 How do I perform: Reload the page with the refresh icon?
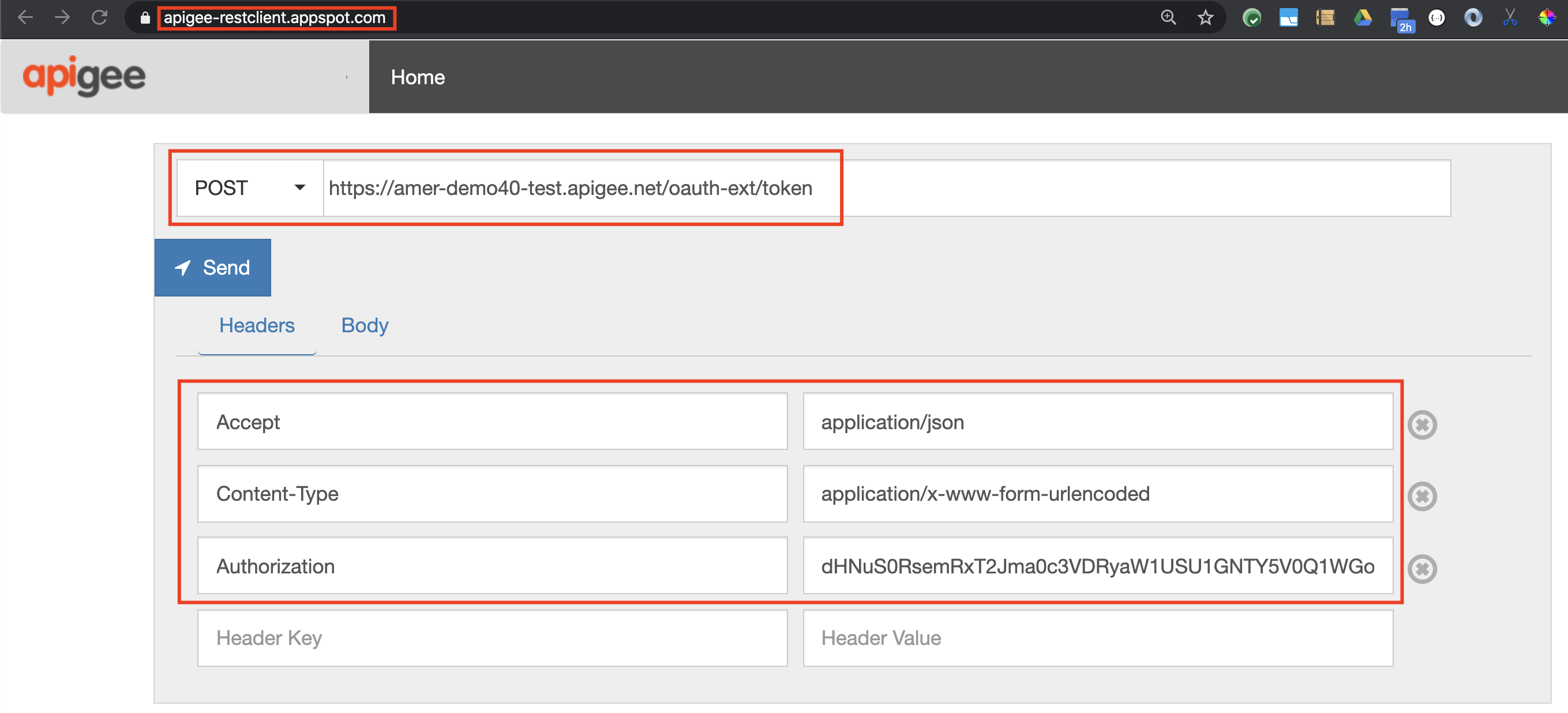(x=99, y=17)
